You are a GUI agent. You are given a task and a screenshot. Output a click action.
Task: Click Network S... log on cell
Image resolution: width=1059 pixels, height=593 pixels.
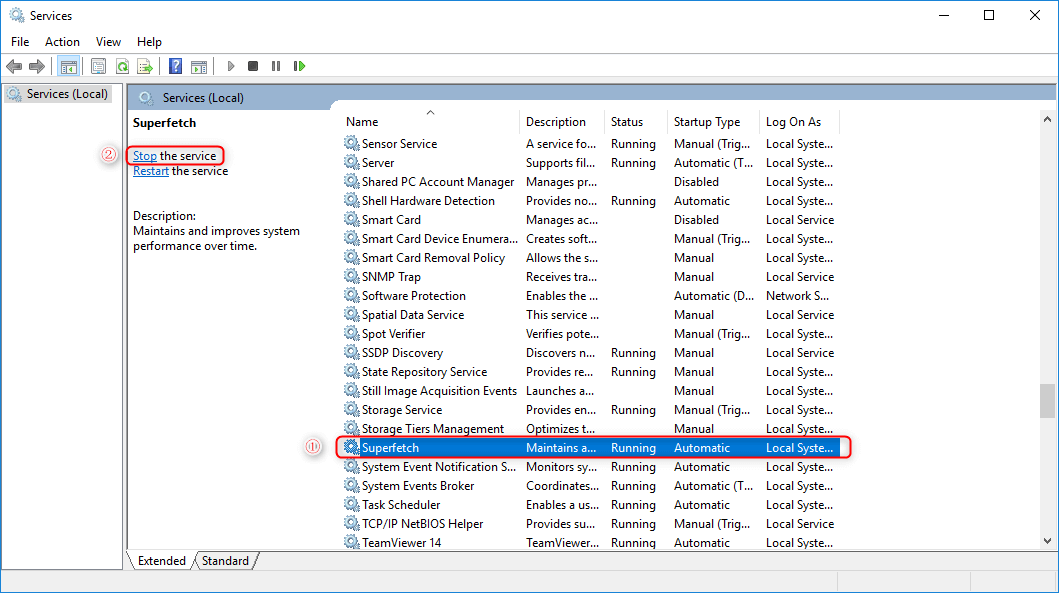click(798, 296)
